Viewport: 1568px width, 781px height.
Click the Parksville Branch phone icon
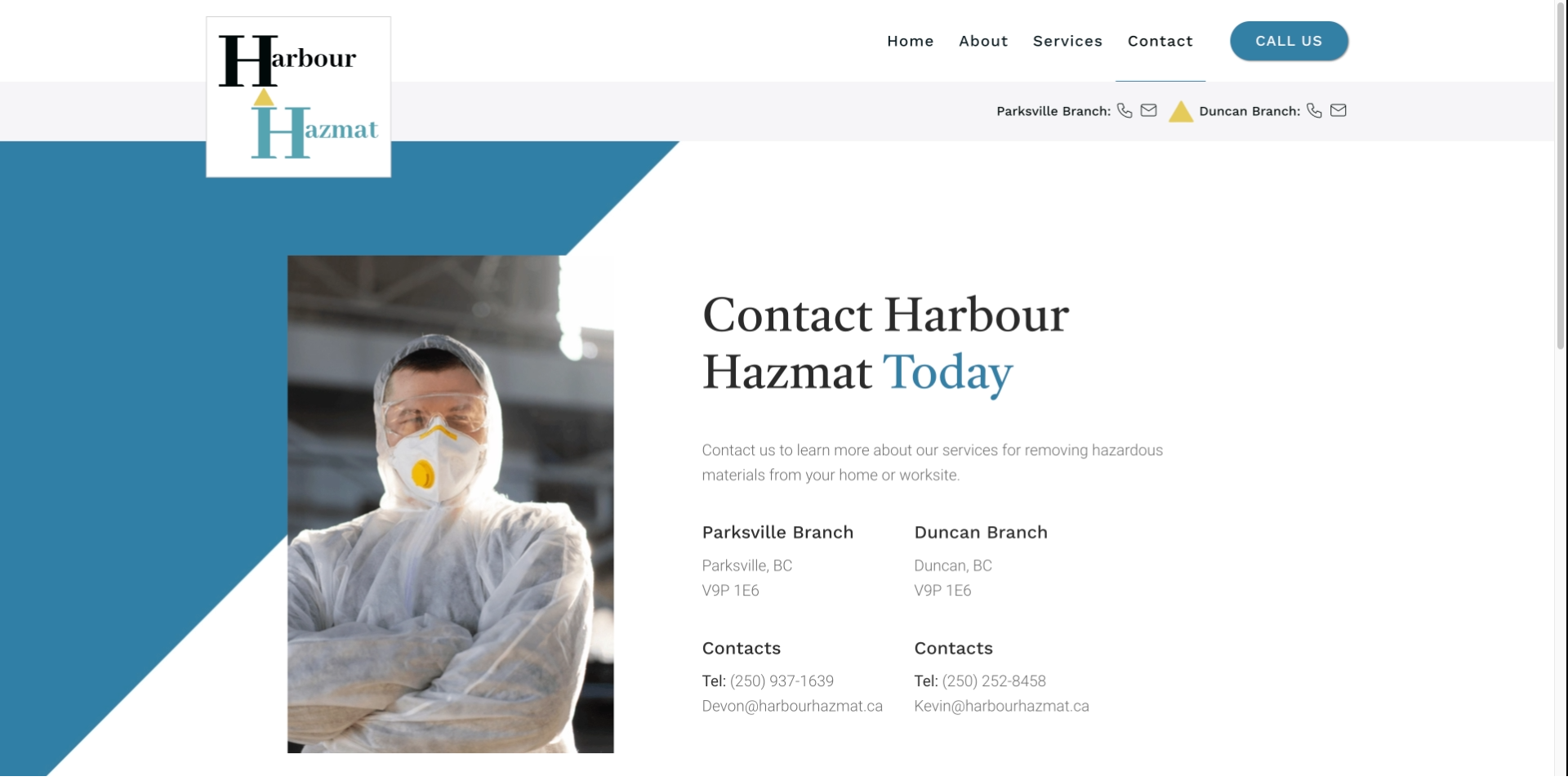1125,110
